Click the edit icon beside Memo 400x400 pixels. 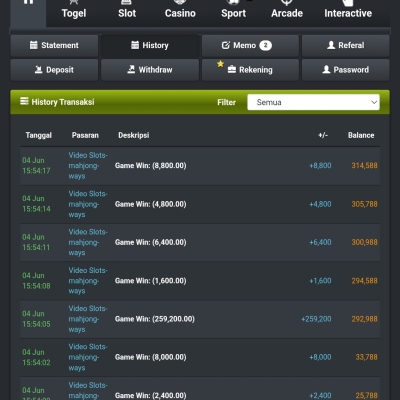point(226,45)
